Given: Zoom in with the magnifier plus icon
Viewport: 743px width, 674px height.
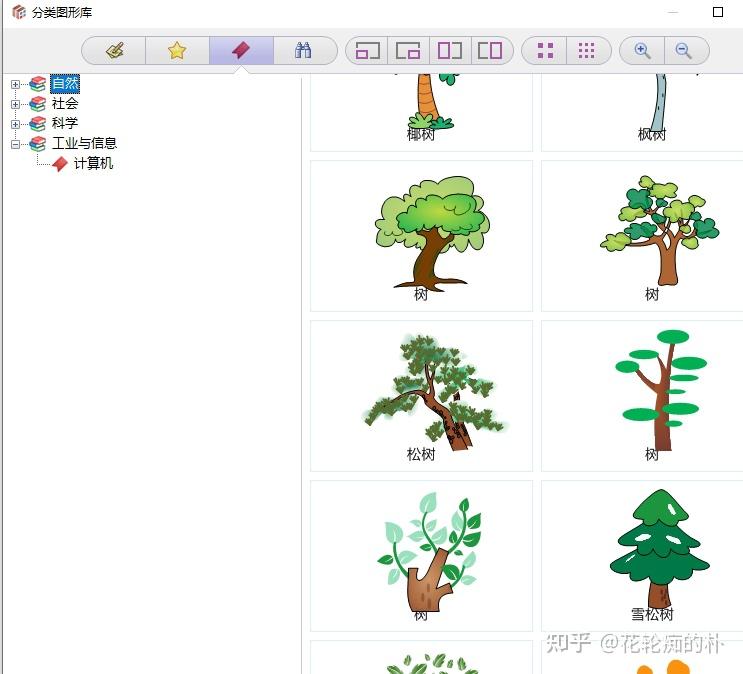Looking at the screenshot, I should [642, 50].
